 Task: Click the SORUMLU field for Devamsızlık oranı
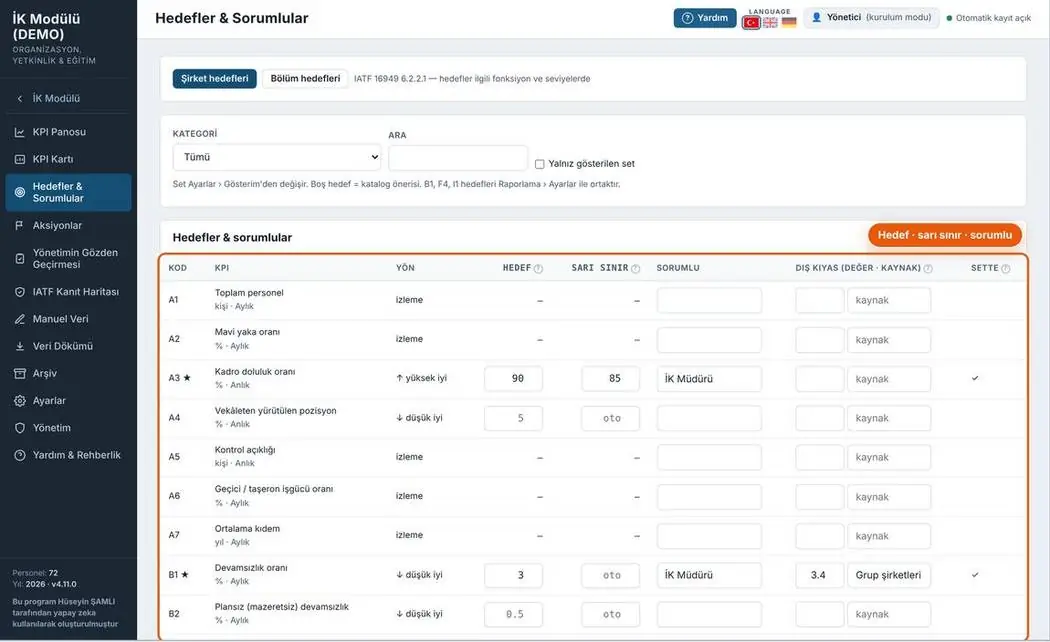(x=709, y=575)
